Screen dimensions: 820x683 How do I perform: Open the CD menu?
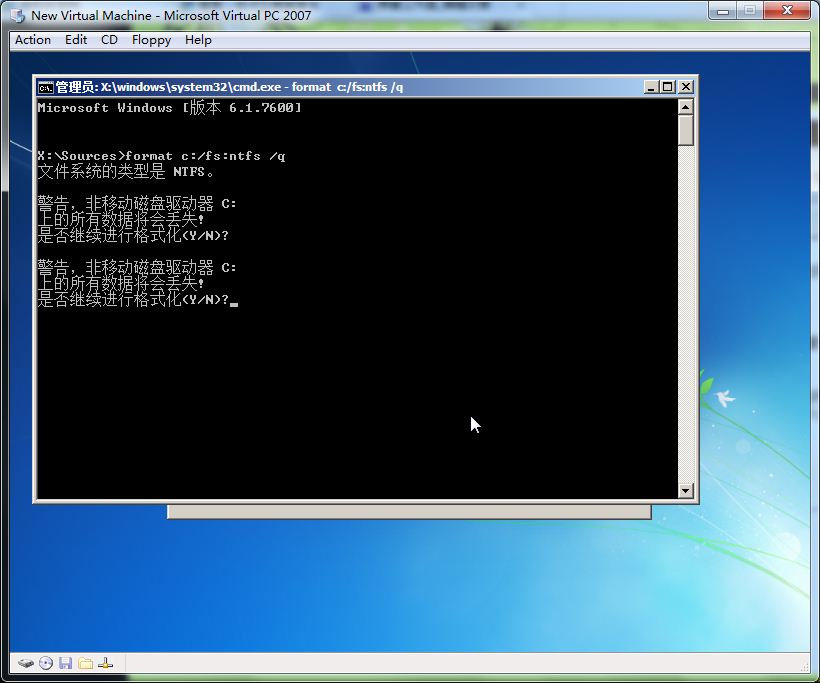click(x=110, y=40)
